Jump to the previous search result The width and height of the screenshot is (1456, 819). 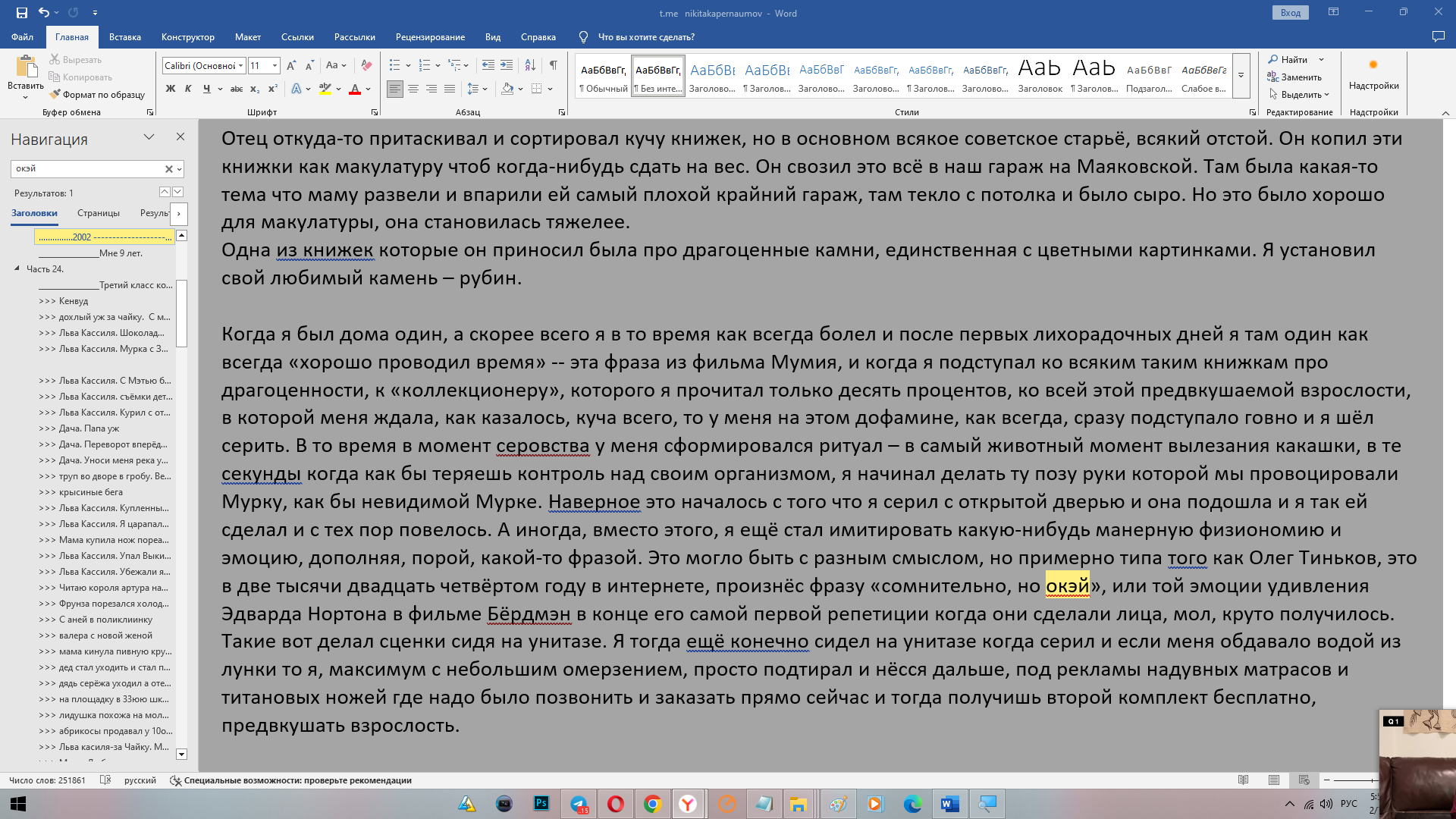click(x=165, y=192)
